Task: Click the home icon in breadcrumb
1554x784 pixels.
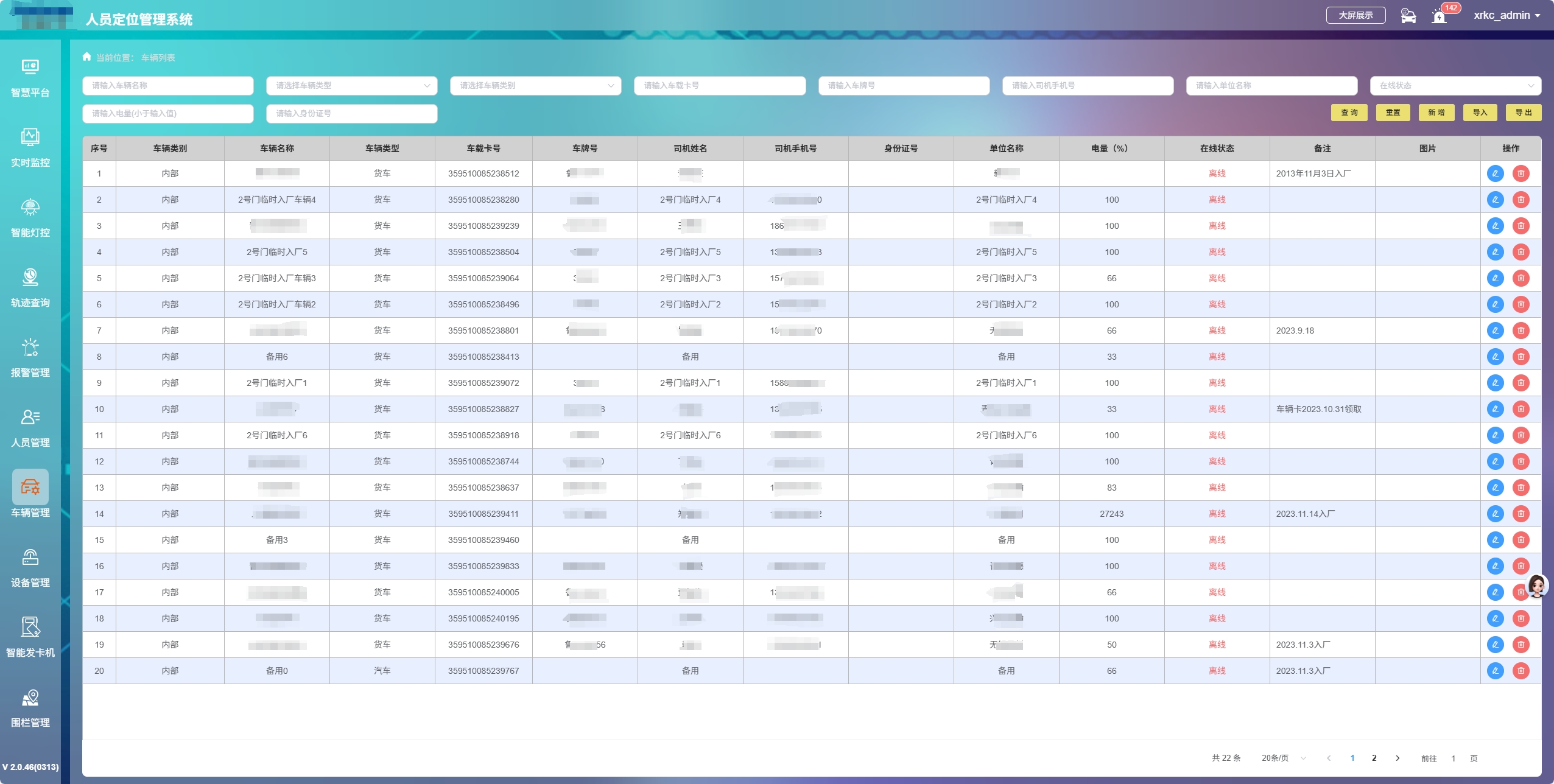Action: [x=86, y=57]
